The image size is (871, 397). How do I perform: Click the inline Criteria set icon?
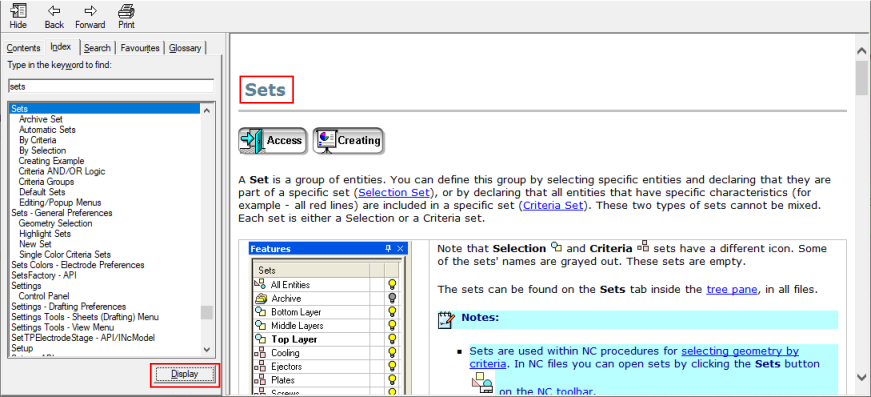(643, 247)
